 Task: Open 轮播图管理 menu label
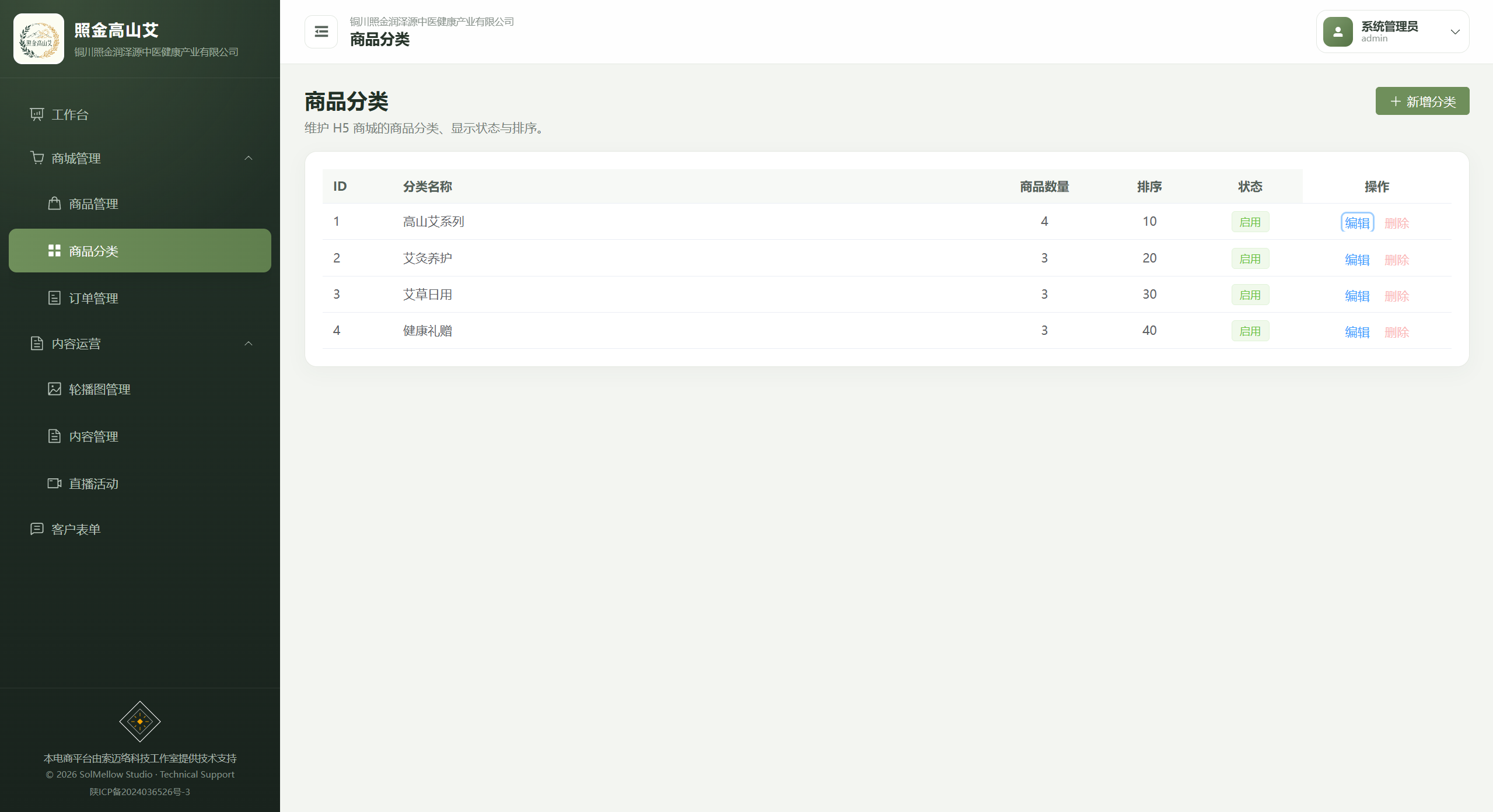click(100, 389)
